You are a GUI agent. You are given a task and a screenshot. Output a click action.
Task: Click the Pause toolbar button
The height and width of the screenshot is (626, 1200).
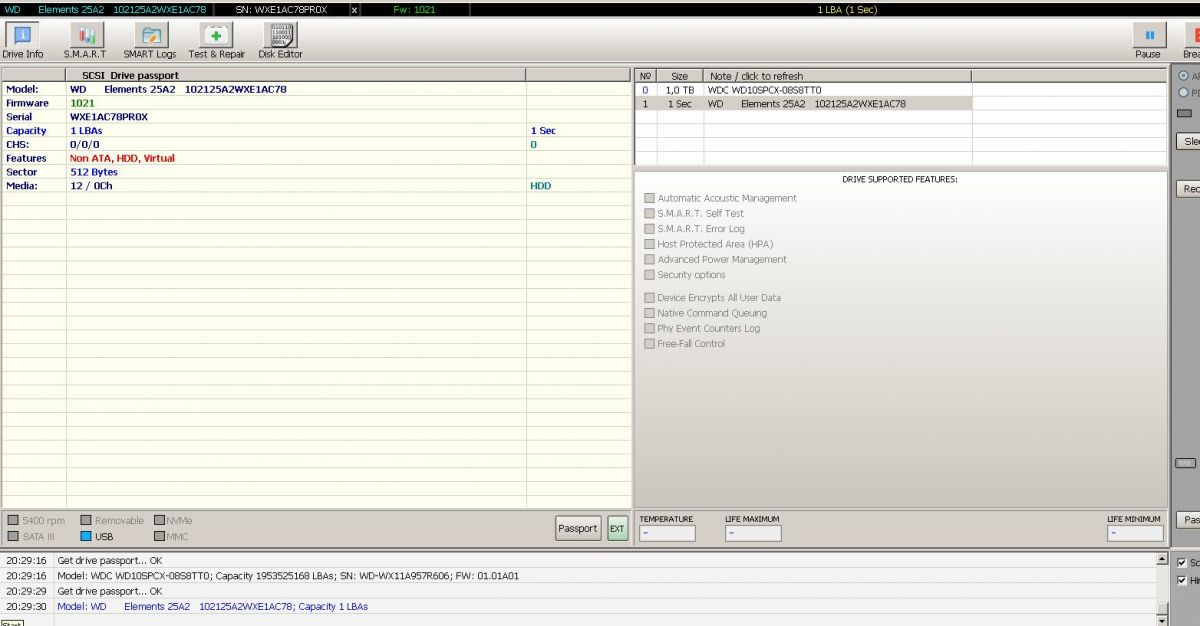[1148, 41]
